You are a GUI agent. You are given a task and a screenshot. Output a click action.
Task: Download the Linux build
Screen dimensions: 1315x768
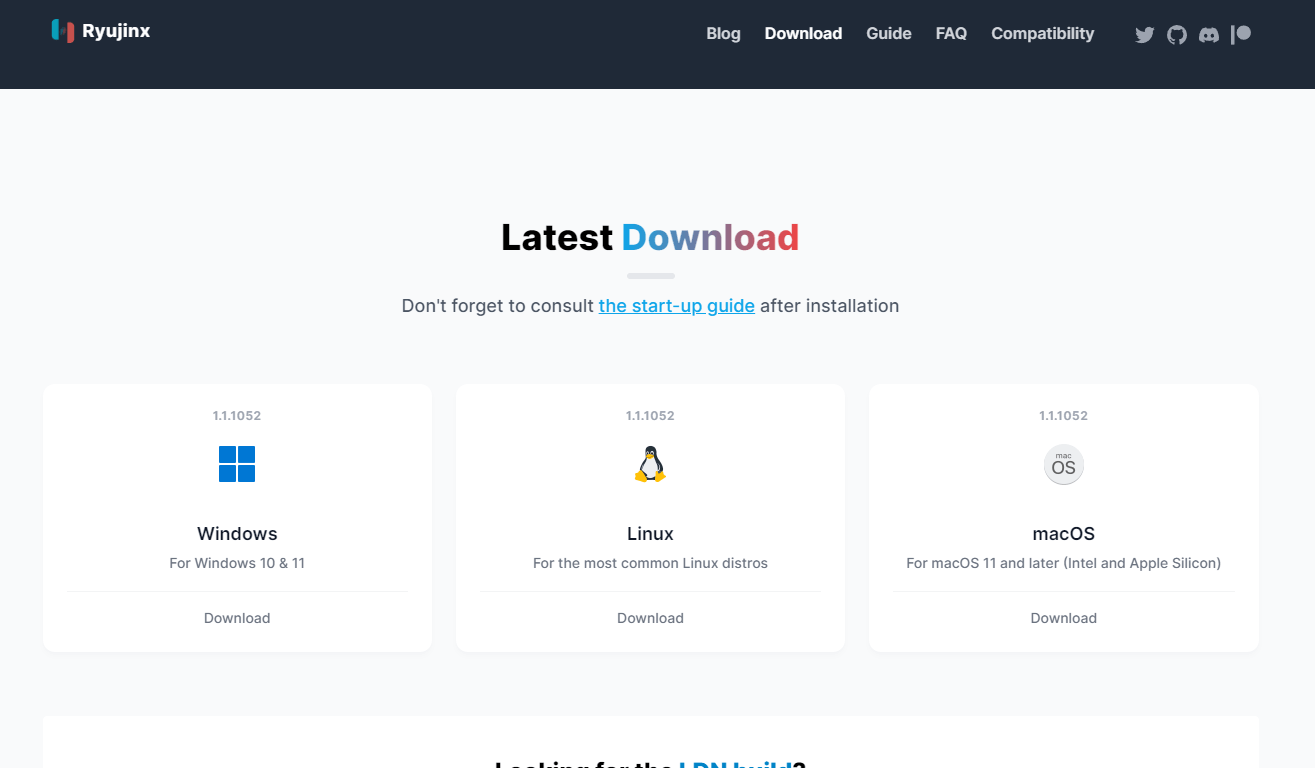(650, 618)
